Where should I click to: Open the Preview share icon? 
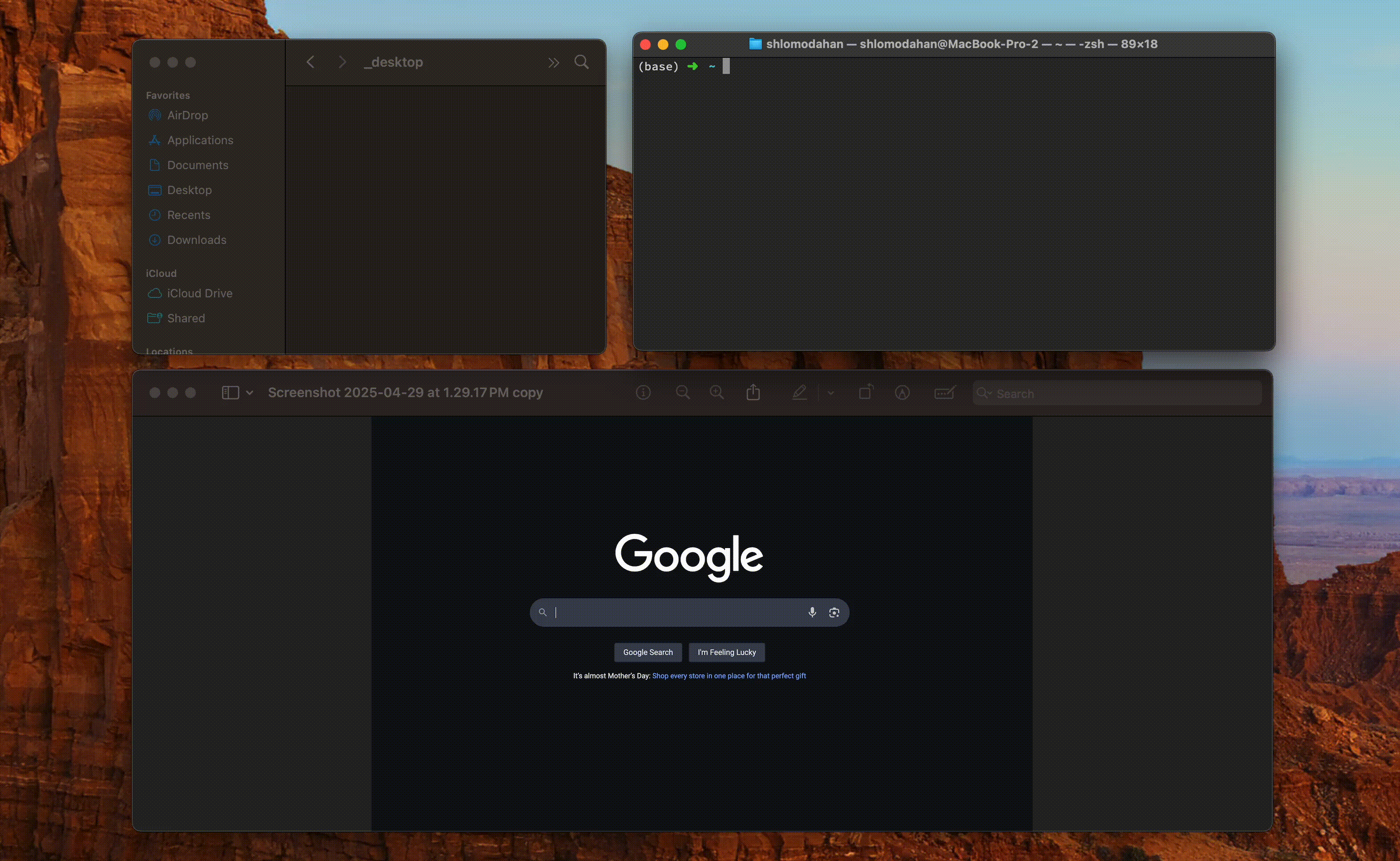(753, 393)
